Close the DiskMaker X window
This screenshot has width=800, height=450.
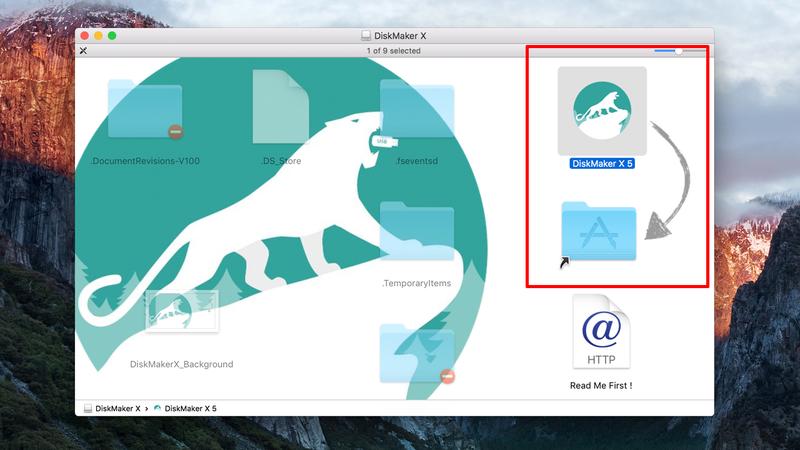point(85,36)
